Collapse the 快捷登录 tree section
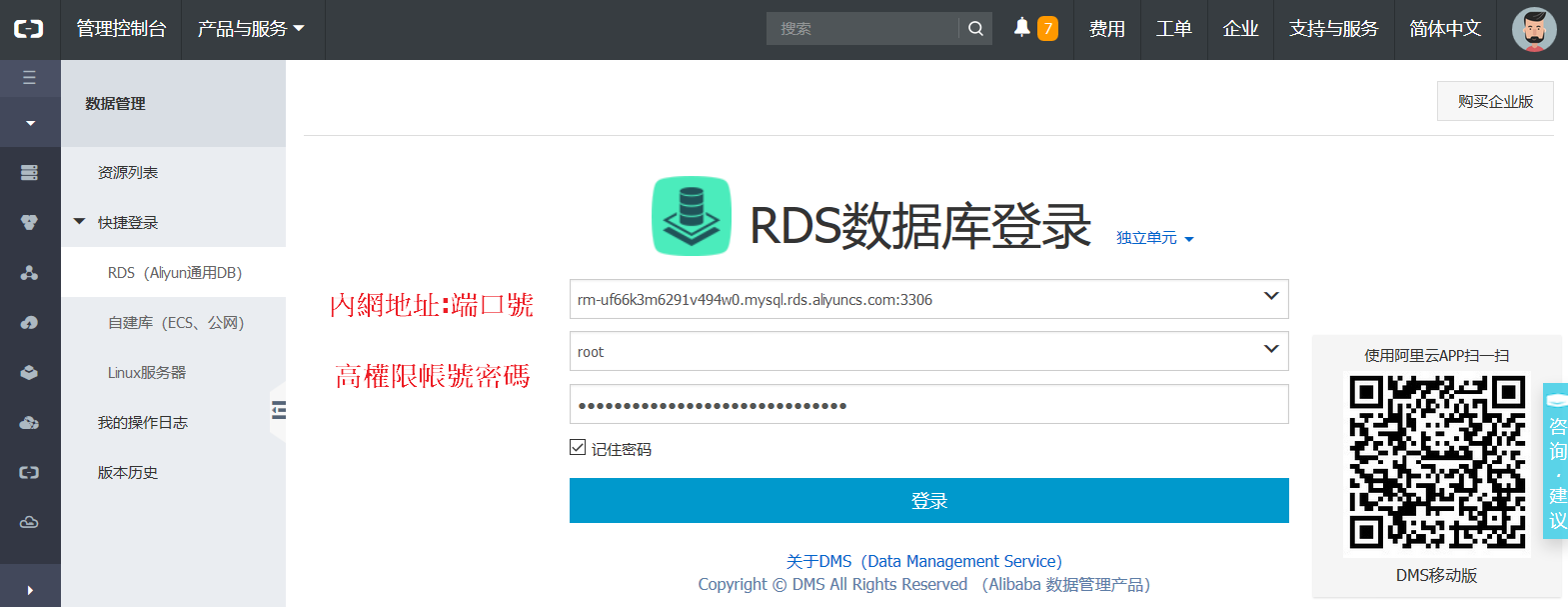1568x607 pixels. coord(79,222)
